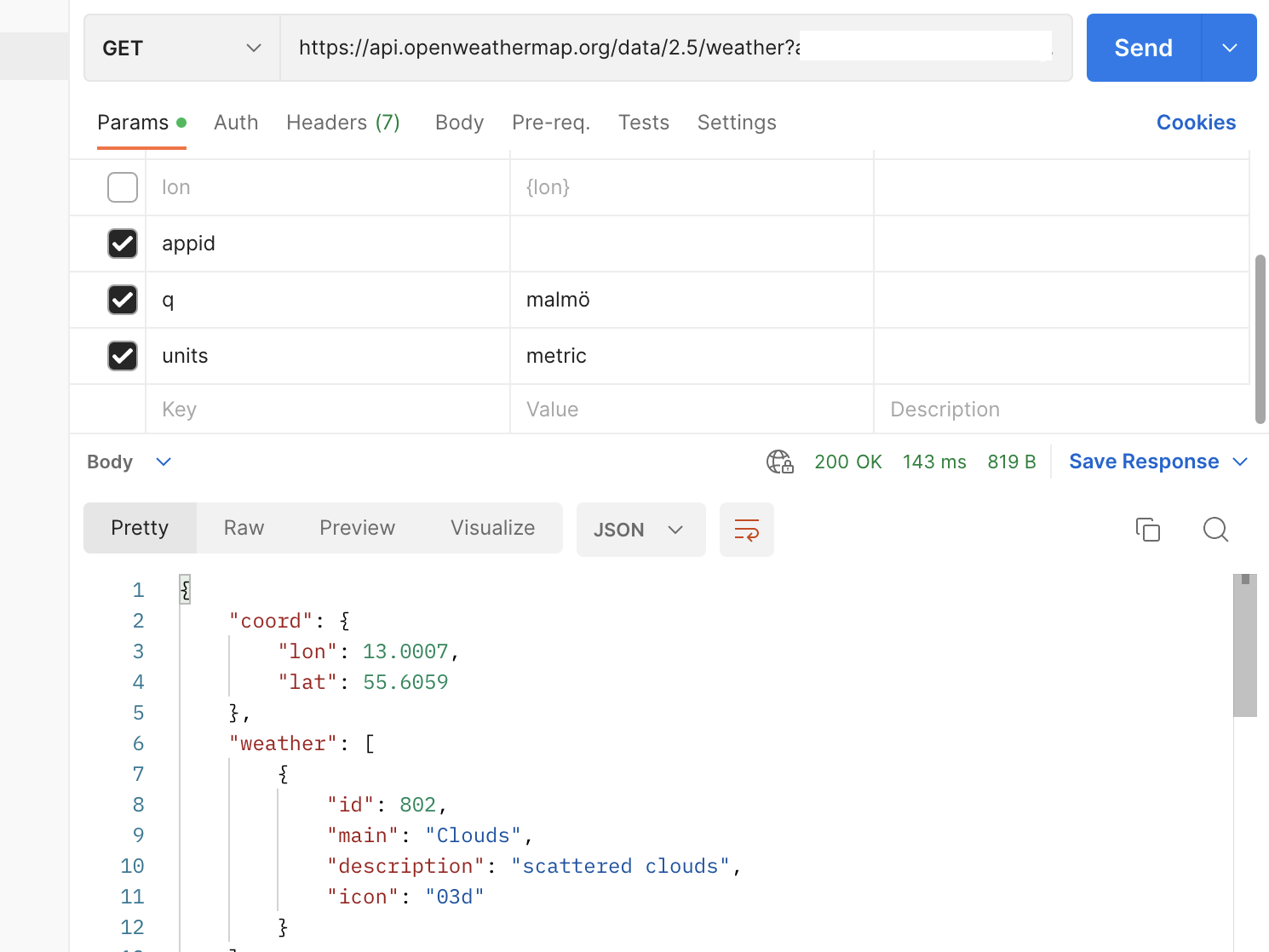Click the 143 ms response time
Screen dimensions: 1269x952
tap(934, 462)
